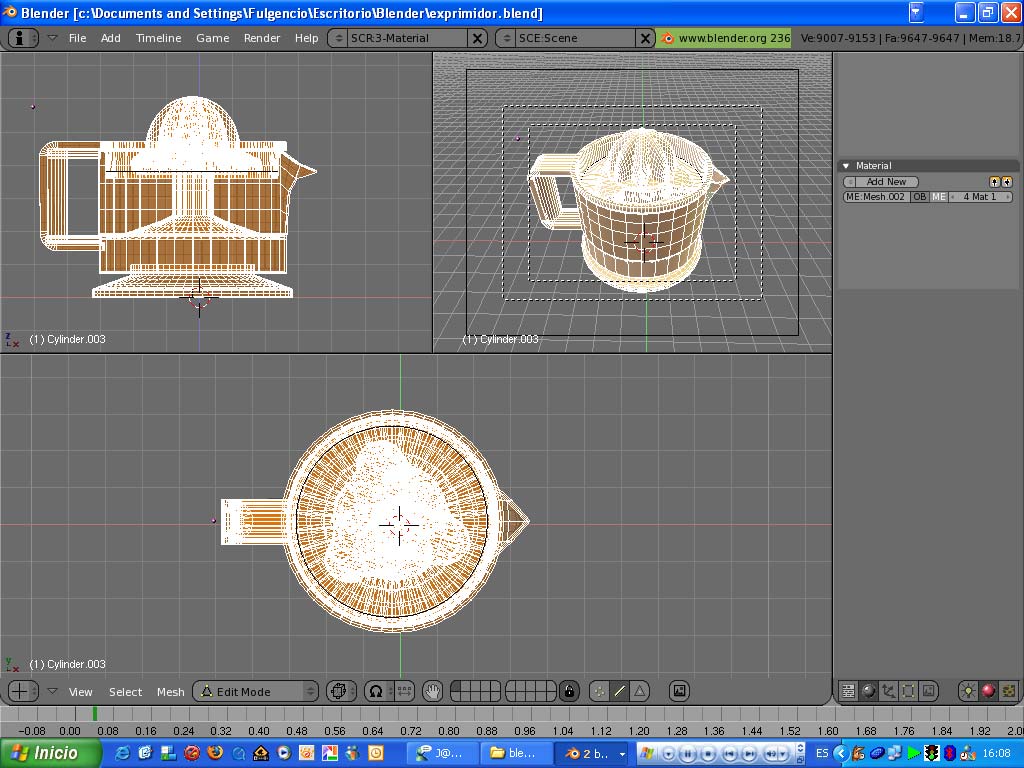Viewport: 1024px width, 768px height.
Task: Click the Add New material button
Action: (886, 182)
